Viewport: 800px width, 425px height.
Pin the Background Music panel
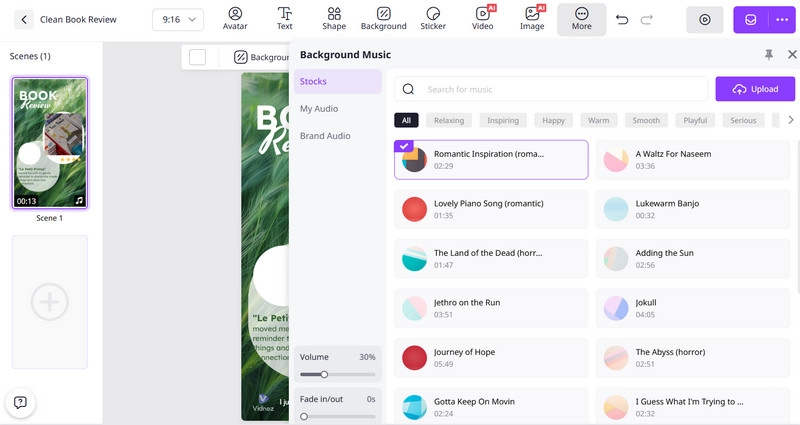(768, 55)
